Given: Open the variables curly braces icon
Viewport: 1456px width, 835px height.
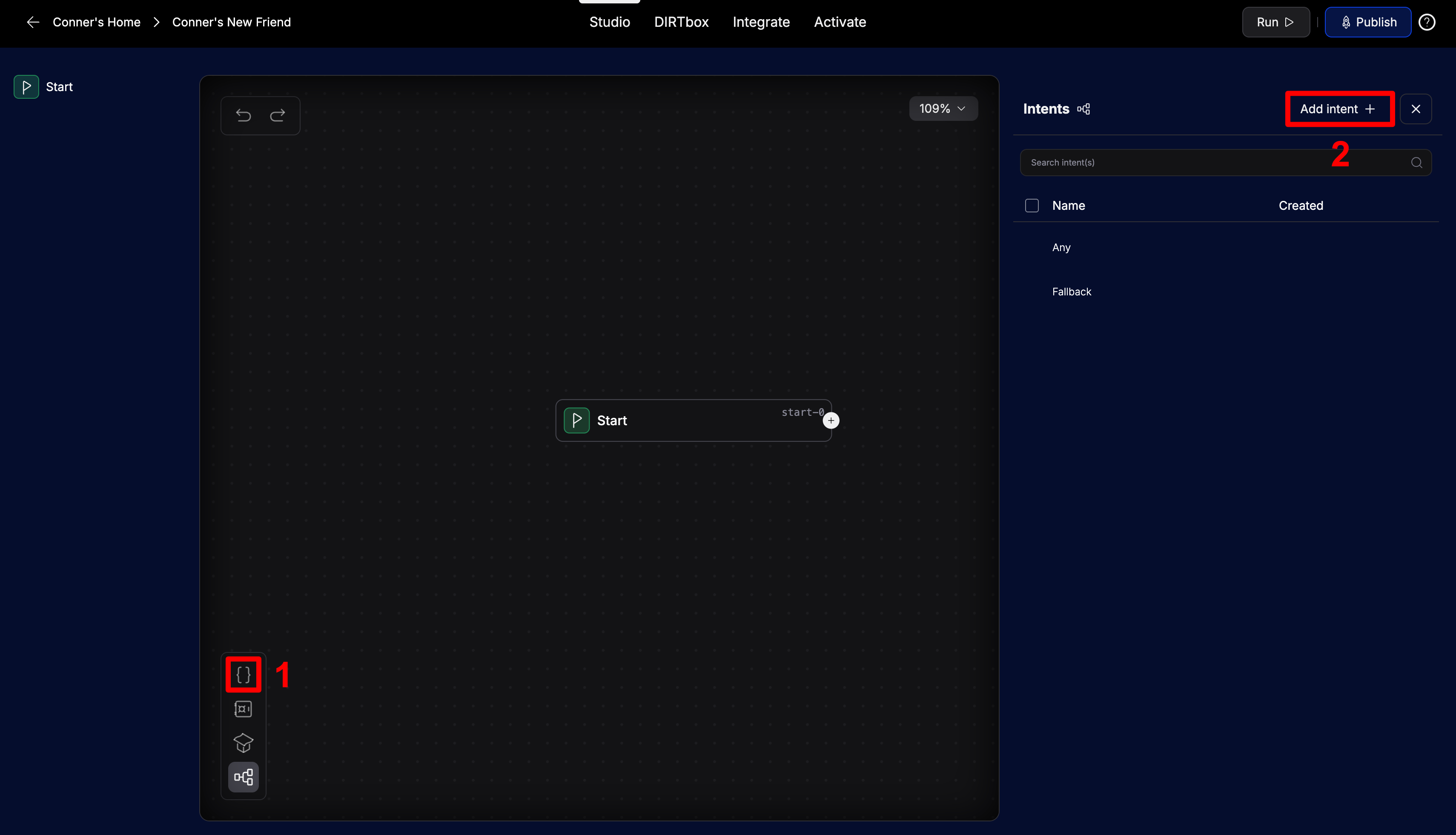Looking at the screenshot, I should click(x=243, y=675).
